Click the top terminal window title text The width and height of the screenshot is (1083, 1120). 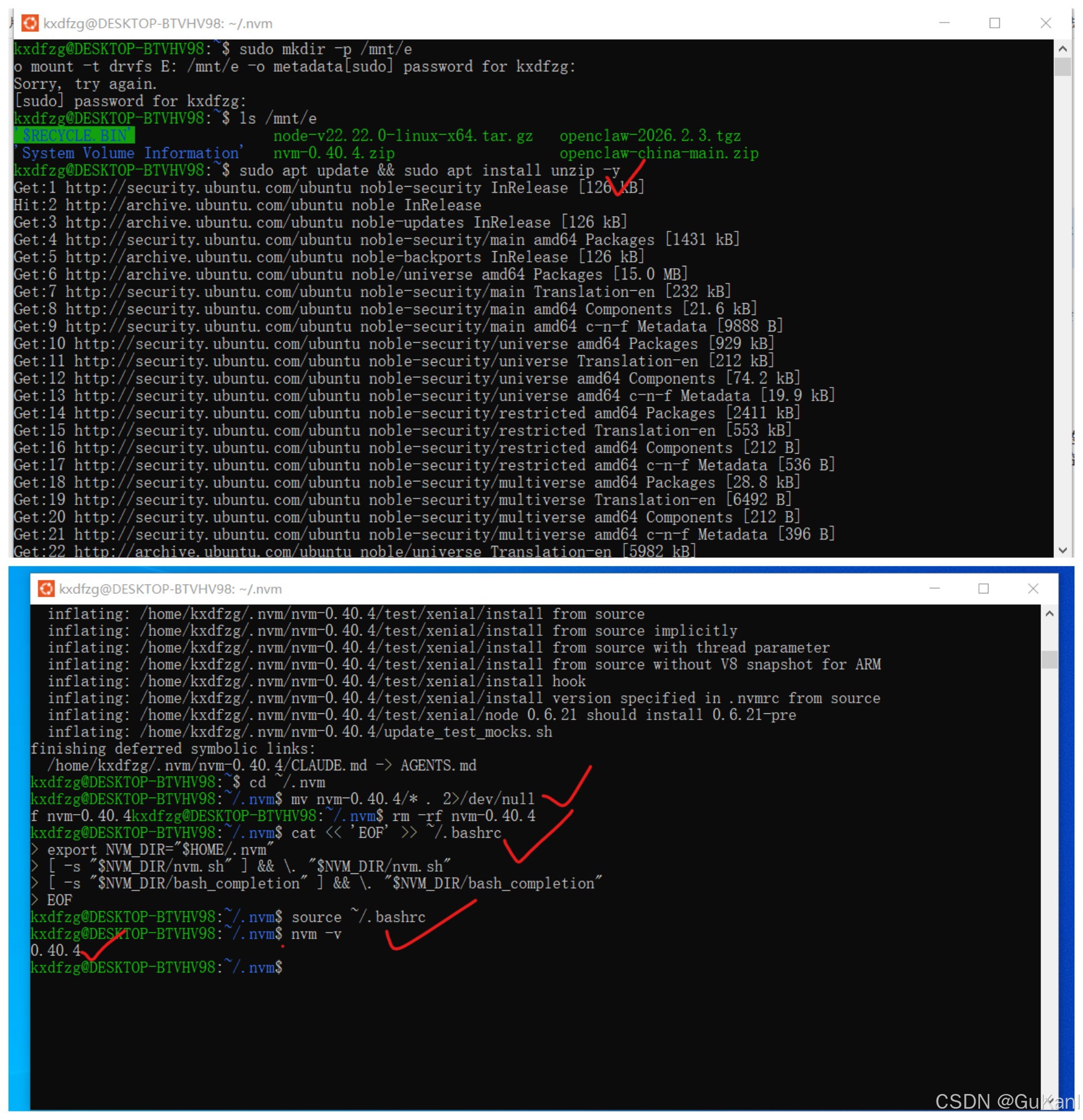(158, 23)
